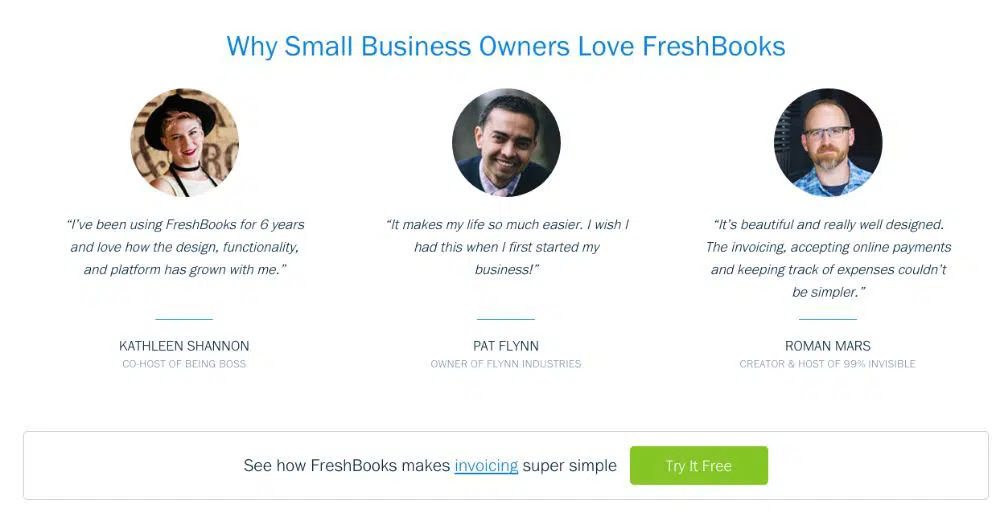
Task: Click Kathleen Shannon's round profile photo
Action: [x=185, y=142]
